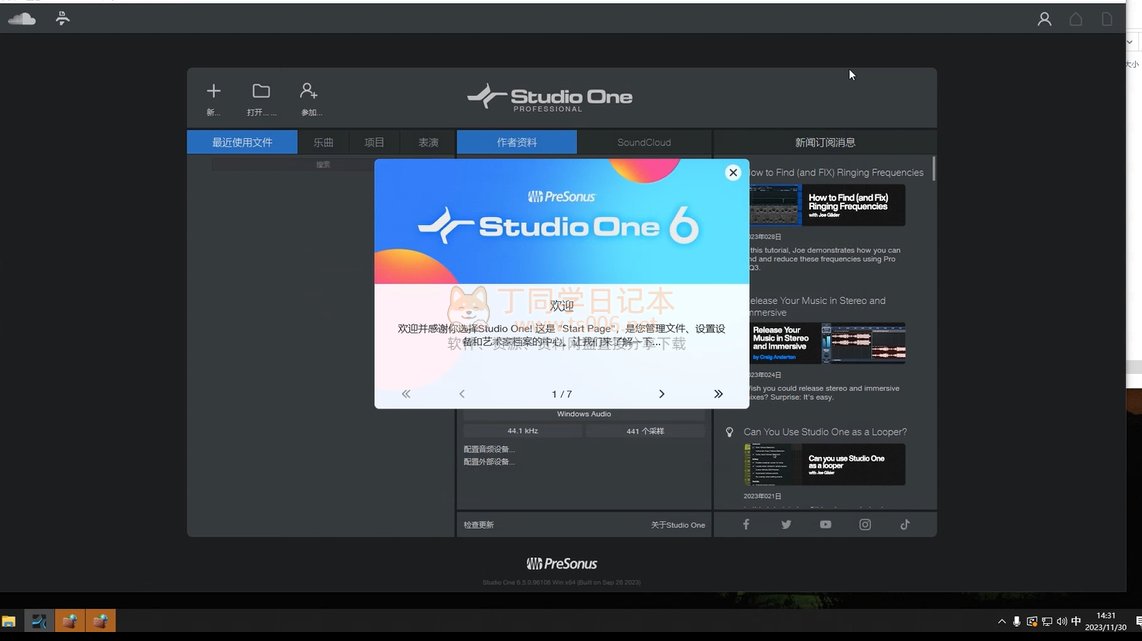Click 关于Studio One link

point(677,525)
